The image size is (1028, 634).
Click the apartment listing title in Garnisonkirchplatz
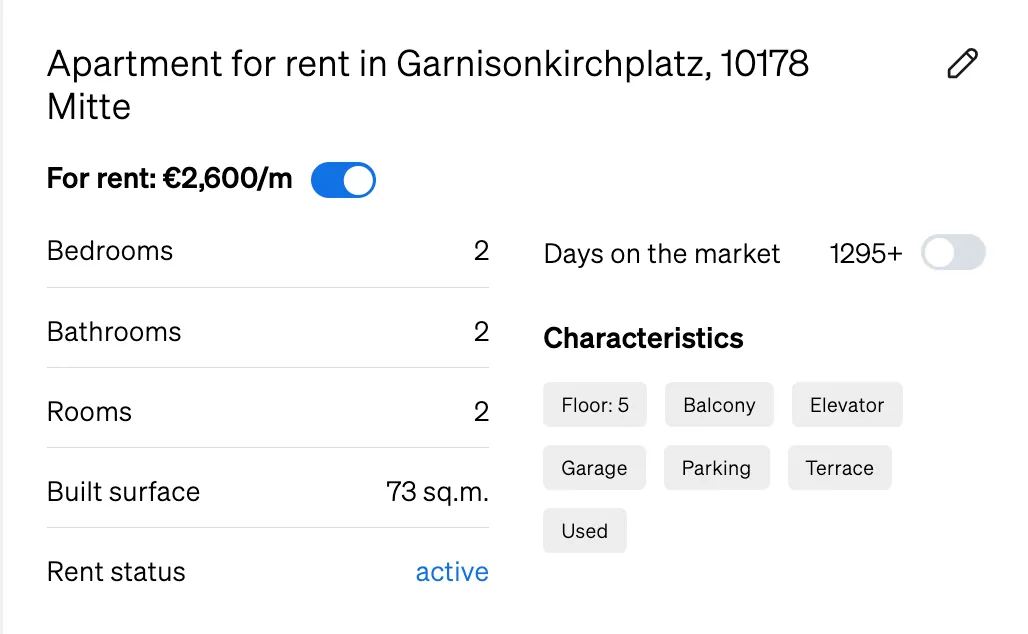coord(427,85)
